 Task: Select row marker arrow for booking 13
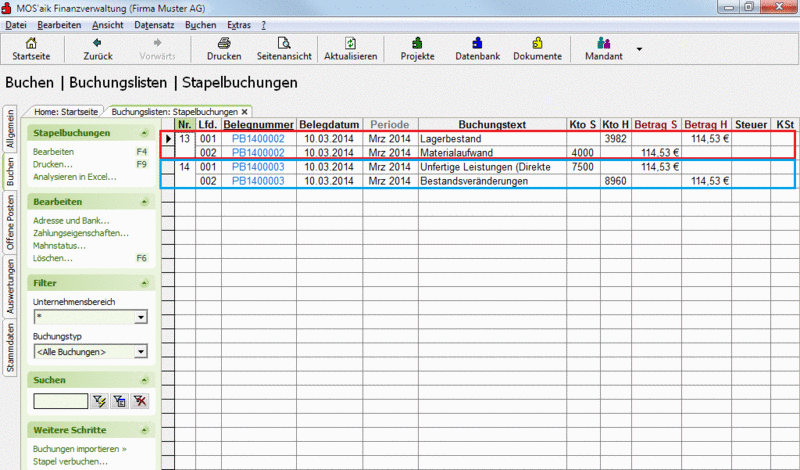point(168,139)
